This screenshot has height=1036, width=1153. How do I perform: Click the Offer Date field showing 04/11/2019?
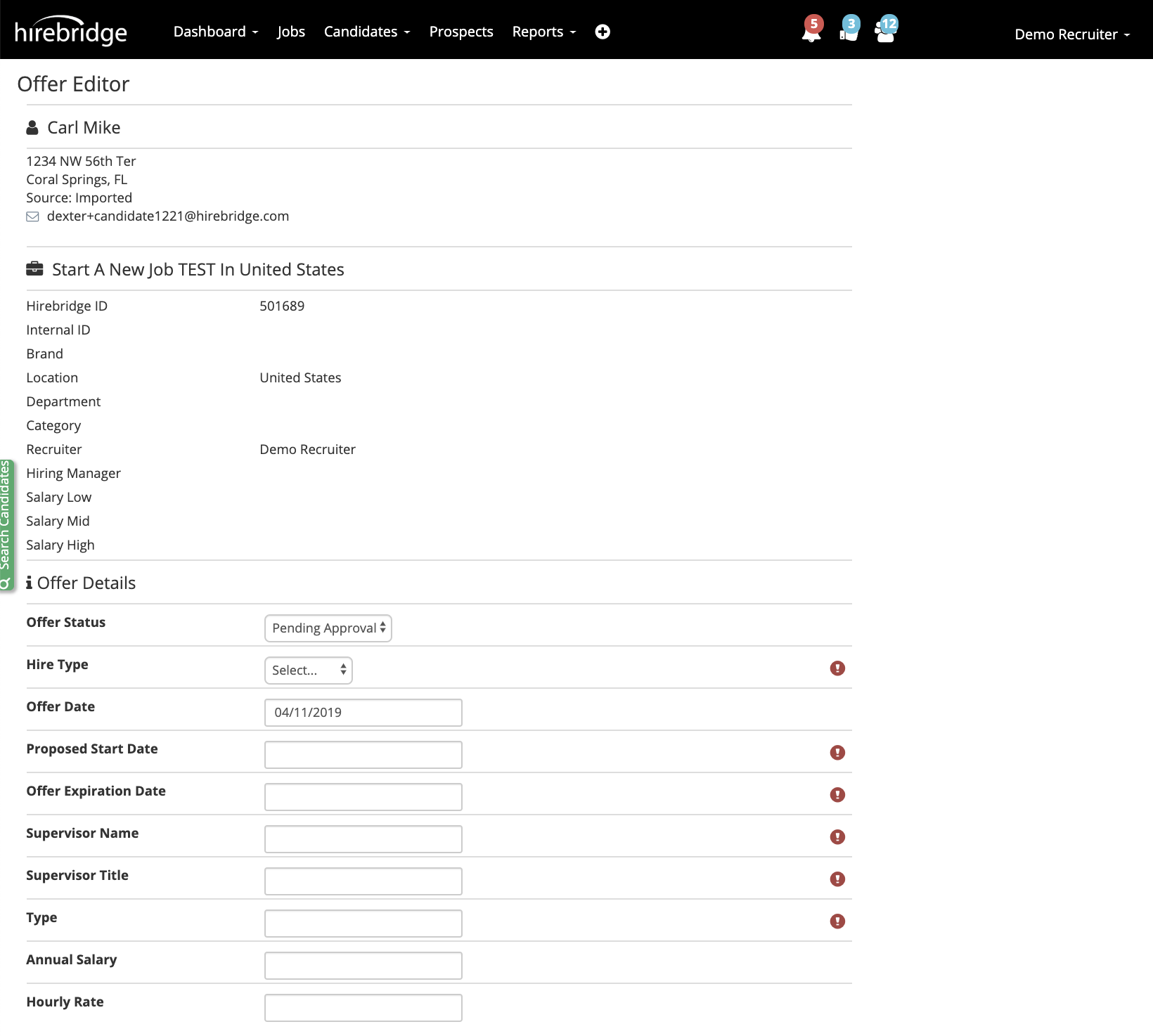363,712
